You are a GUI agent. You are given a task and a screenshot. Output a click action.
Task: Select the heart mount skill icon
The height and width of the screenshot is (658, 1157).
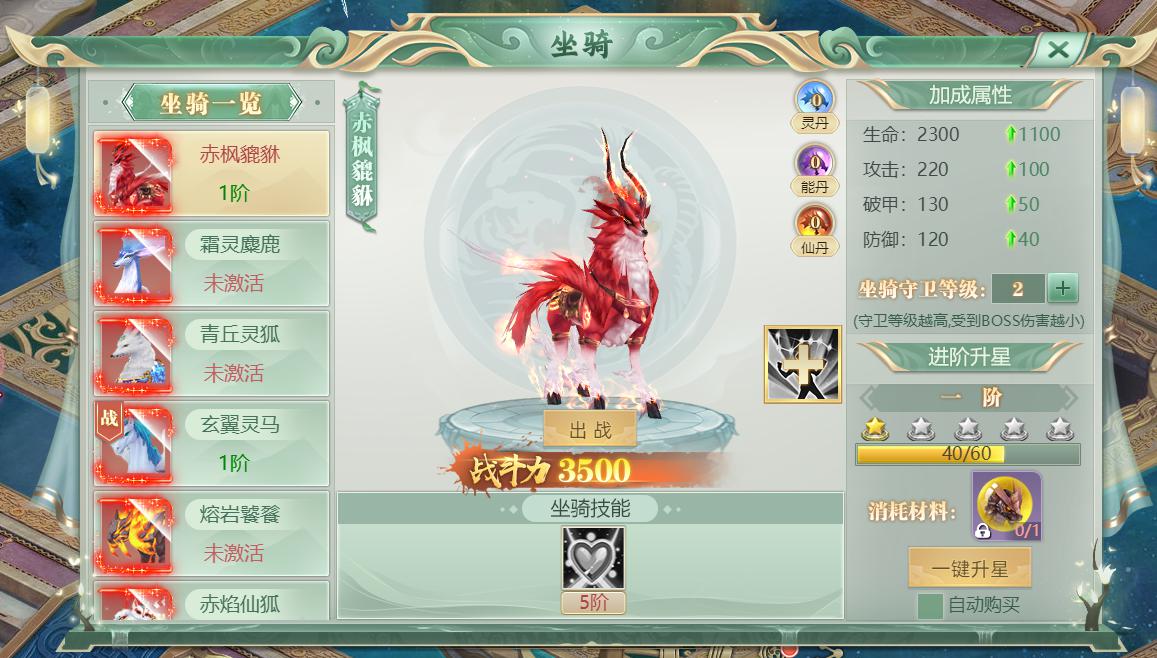[593, 558]
